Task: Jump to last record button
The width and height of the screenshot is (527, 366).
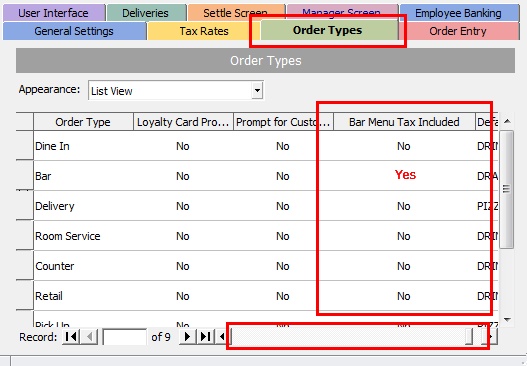Action: pos(205,336)
